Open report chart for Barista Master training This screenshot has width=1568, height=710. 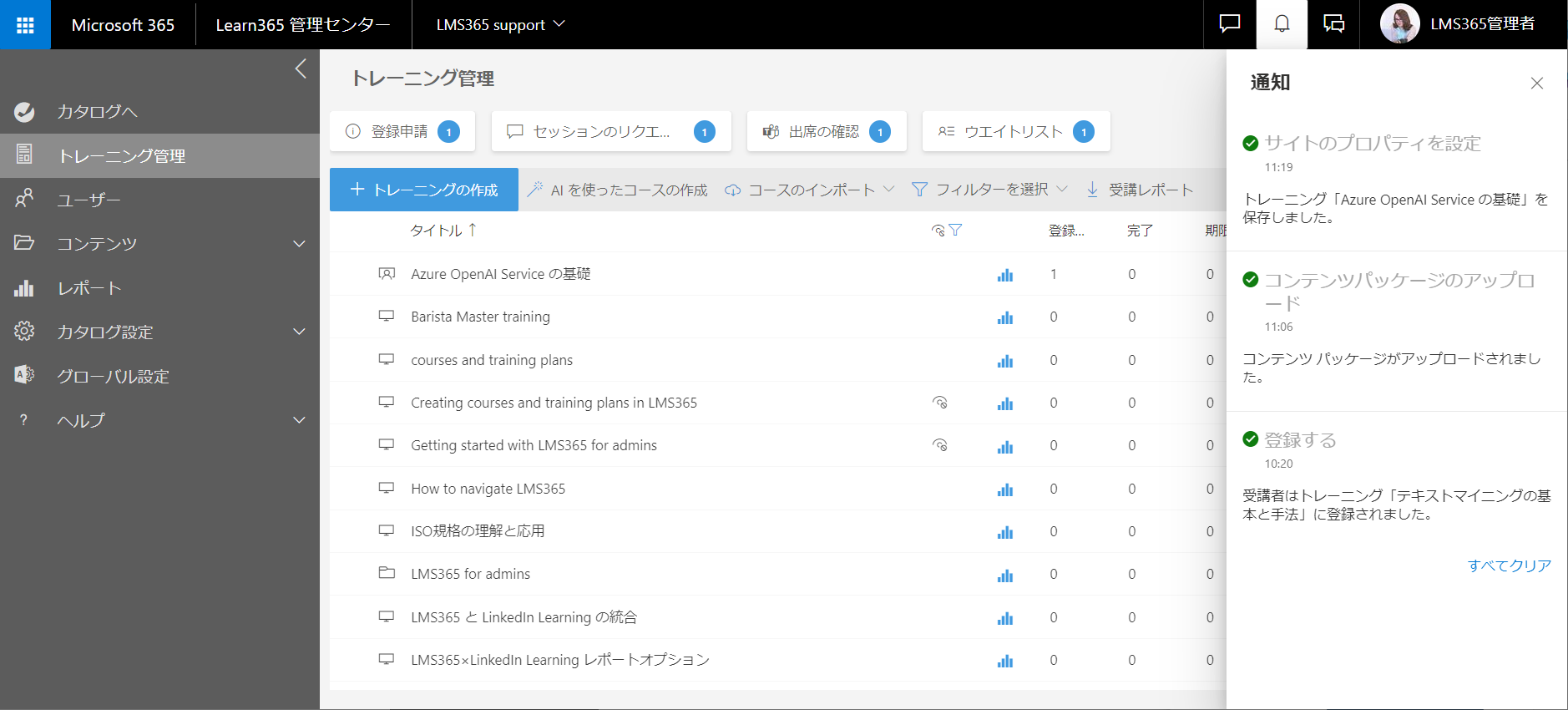pos(1005,317)
